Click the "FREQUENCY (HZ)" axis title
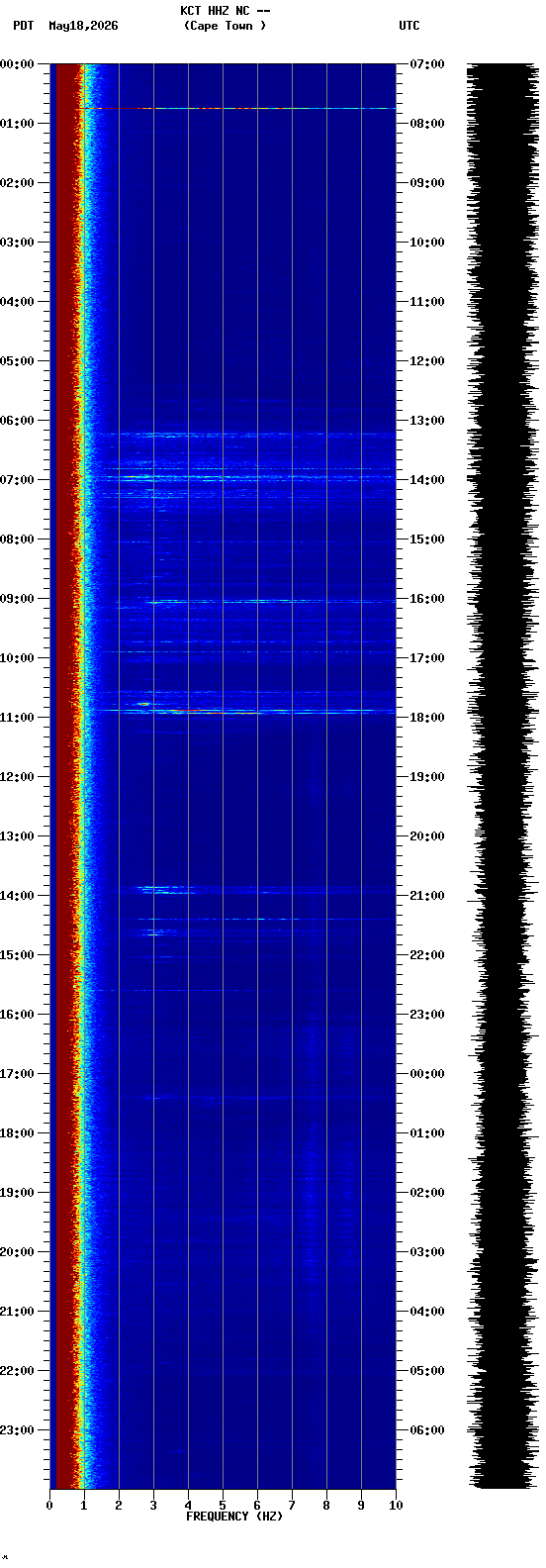 coord(234,1517)
